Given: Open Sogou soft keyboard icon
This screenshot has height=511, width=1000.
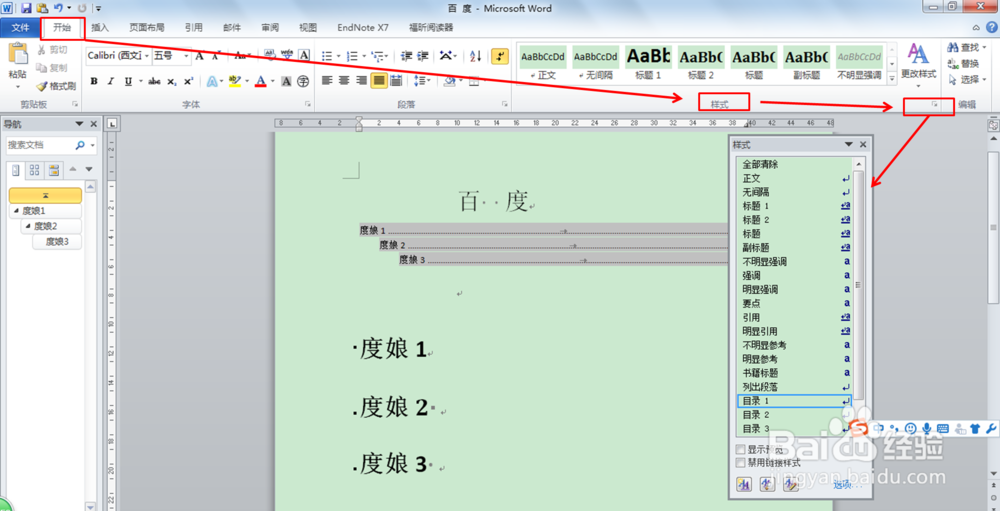Looking at the screenshot, I should pyautogui.click(x=943, y=428).
